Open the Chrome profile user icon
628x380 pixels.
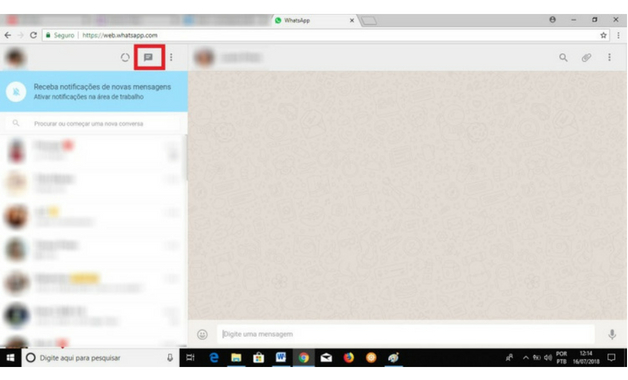[552, 20]
